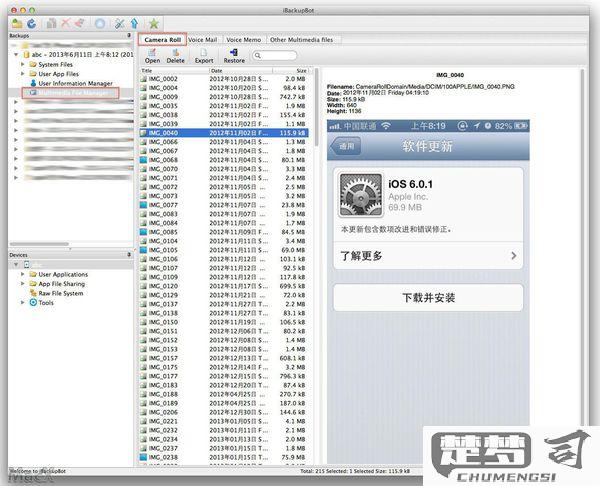Select the IMG_0183 row
Viewport: 600px width, 486px height.
coord(223,385)
